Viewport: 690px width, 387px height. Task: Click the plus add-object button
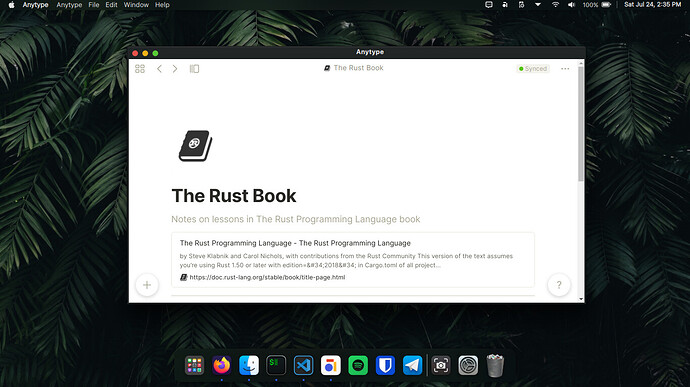tap(147, 285)
